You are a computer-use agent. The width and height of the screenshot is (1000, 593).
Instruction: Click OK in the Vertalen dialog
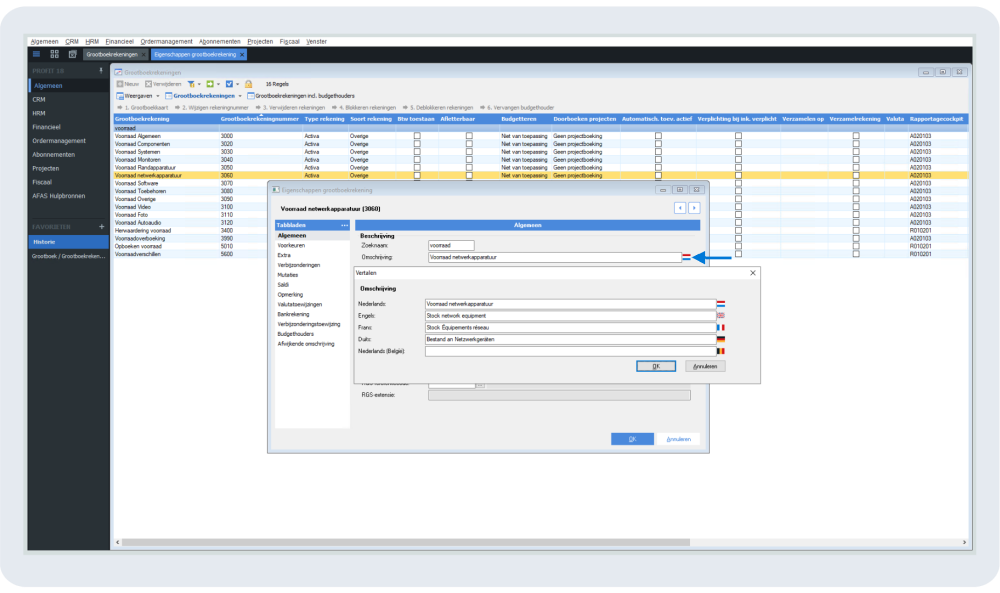point(656,366)
